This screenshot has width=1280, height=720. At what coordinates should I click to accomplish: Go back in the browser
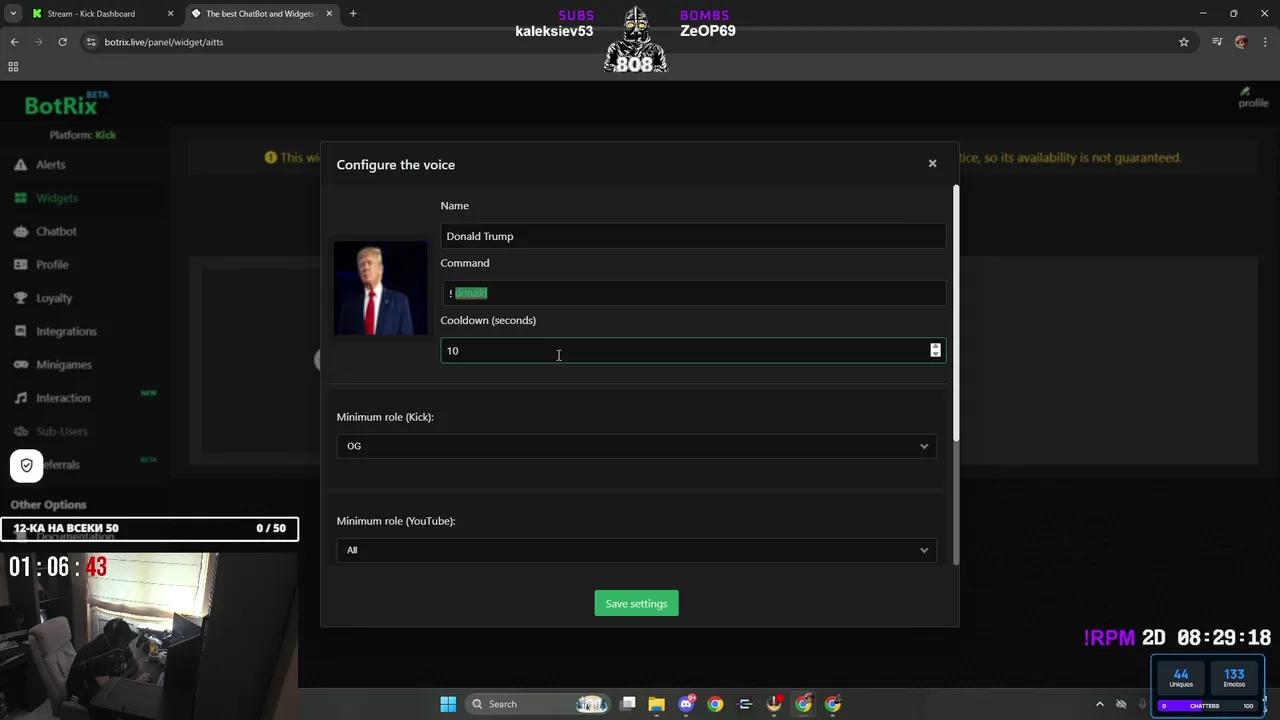tap(14, 42)
